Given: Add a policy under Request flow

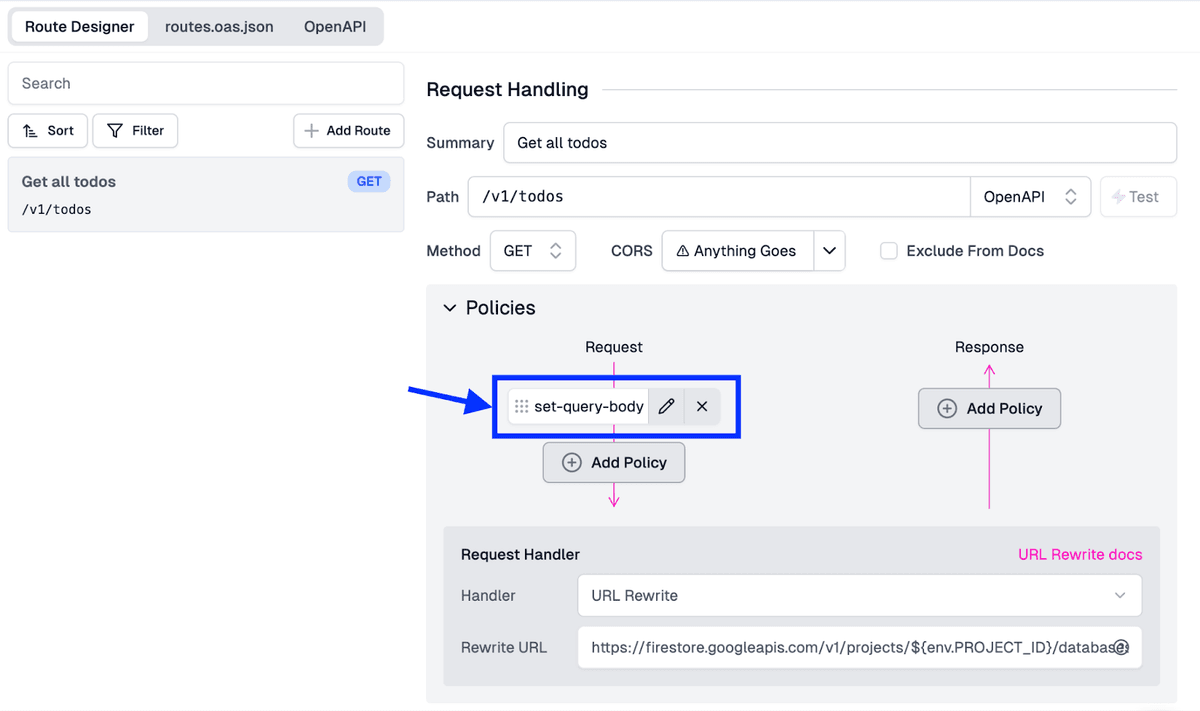Looking at the screenshot, I should click(614, 463).
